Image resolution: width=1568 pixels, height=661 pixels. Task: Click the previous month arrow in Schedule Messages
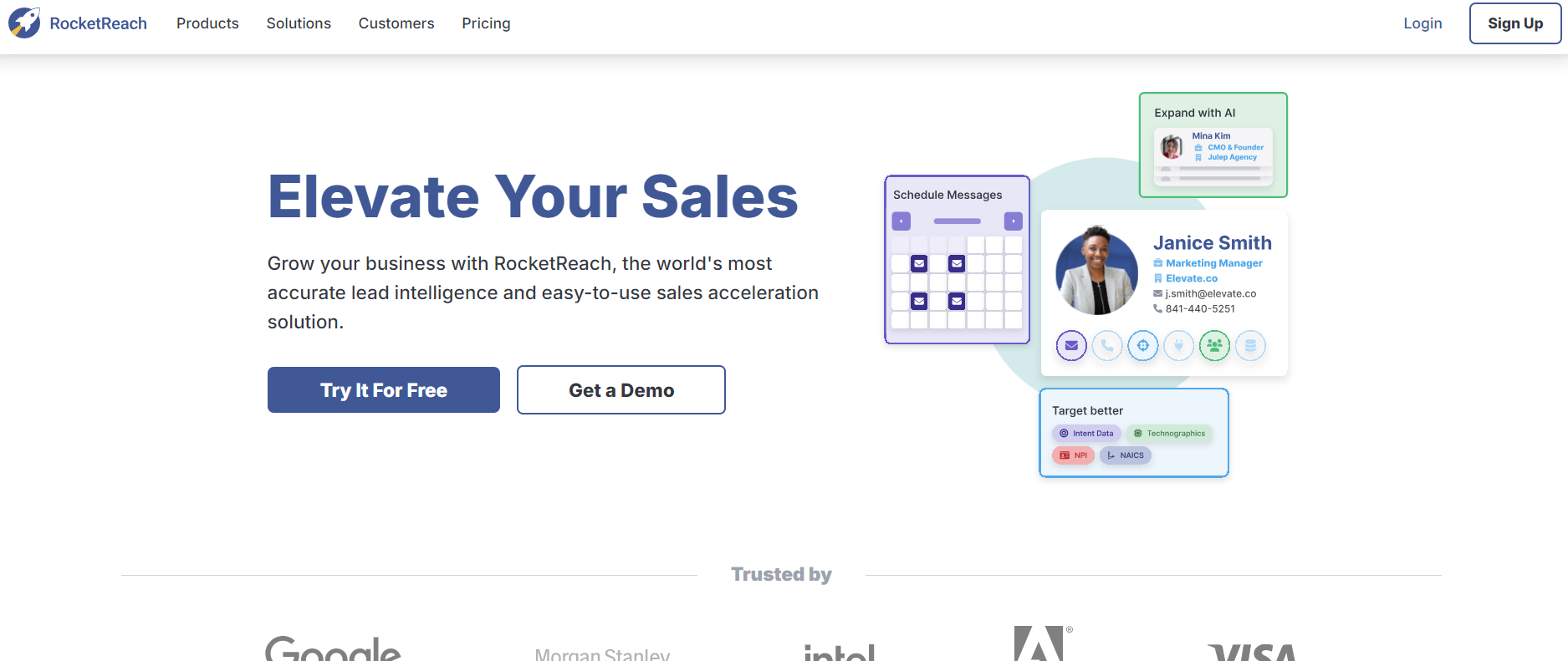point(901,221)
